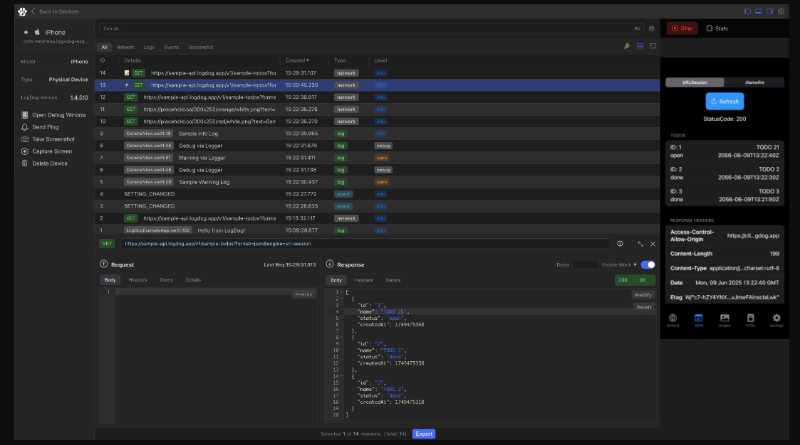Click the LogDog paw logo
Screen dimensions: 800x445
(x=20, y=10)
